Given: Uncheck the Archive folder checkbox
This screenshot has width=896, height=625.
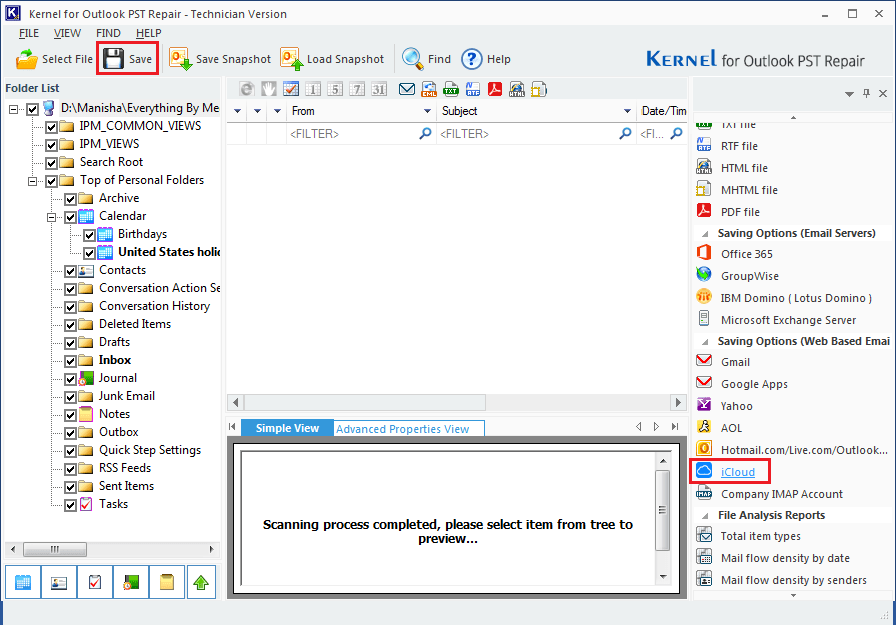Looking at the screenshot, I should [x=70, y=199].
